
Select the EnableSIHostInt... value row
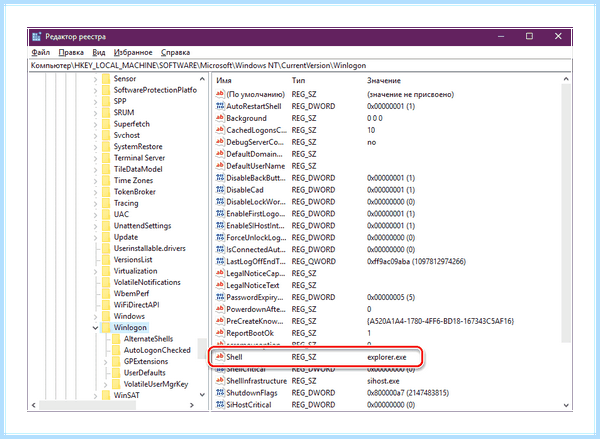pyautogui.click(x=386, y=225)
